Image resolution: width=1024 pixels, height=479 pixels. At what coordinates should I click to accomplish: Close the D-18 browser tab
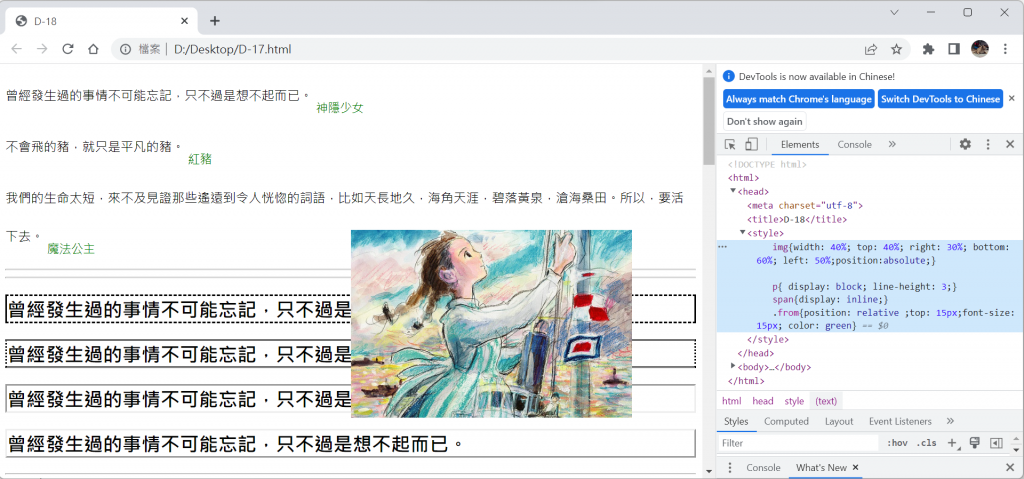[185, 21]
